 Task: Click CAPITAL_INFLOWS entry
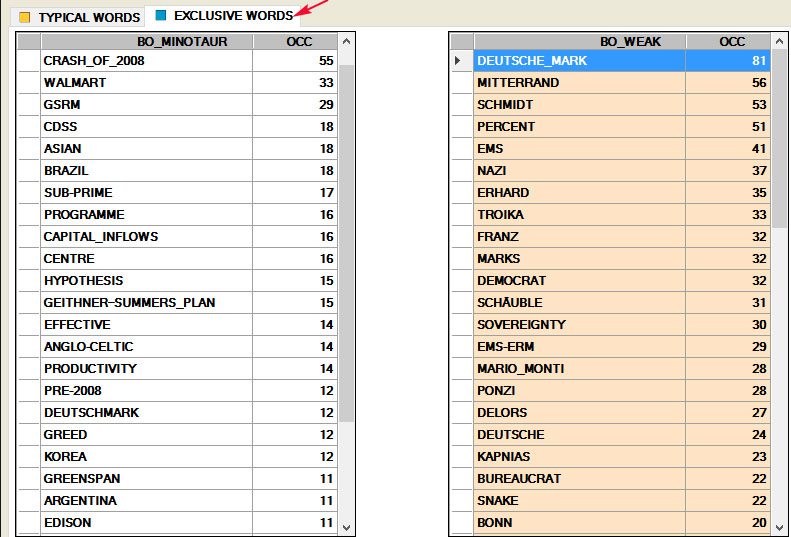pos(178,236)
